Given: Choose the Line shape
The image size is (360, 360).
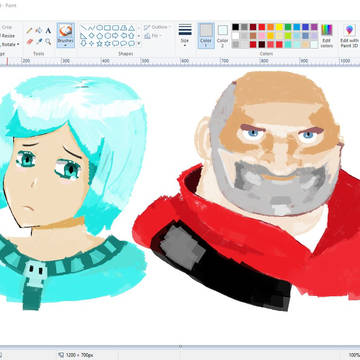Looking at the screenshot, I should pos(84,28).
